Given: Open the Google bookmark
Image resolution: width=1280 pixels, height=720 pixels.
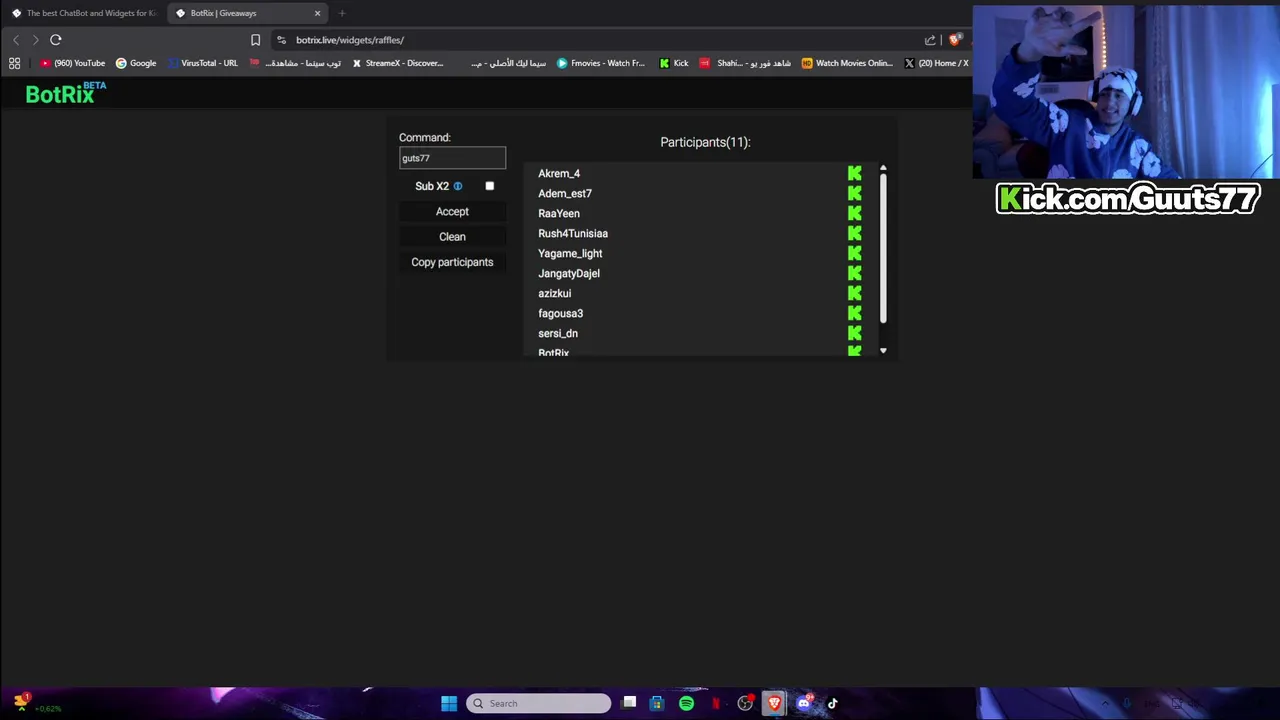Looking at the screenshot, I should point(136,63).
